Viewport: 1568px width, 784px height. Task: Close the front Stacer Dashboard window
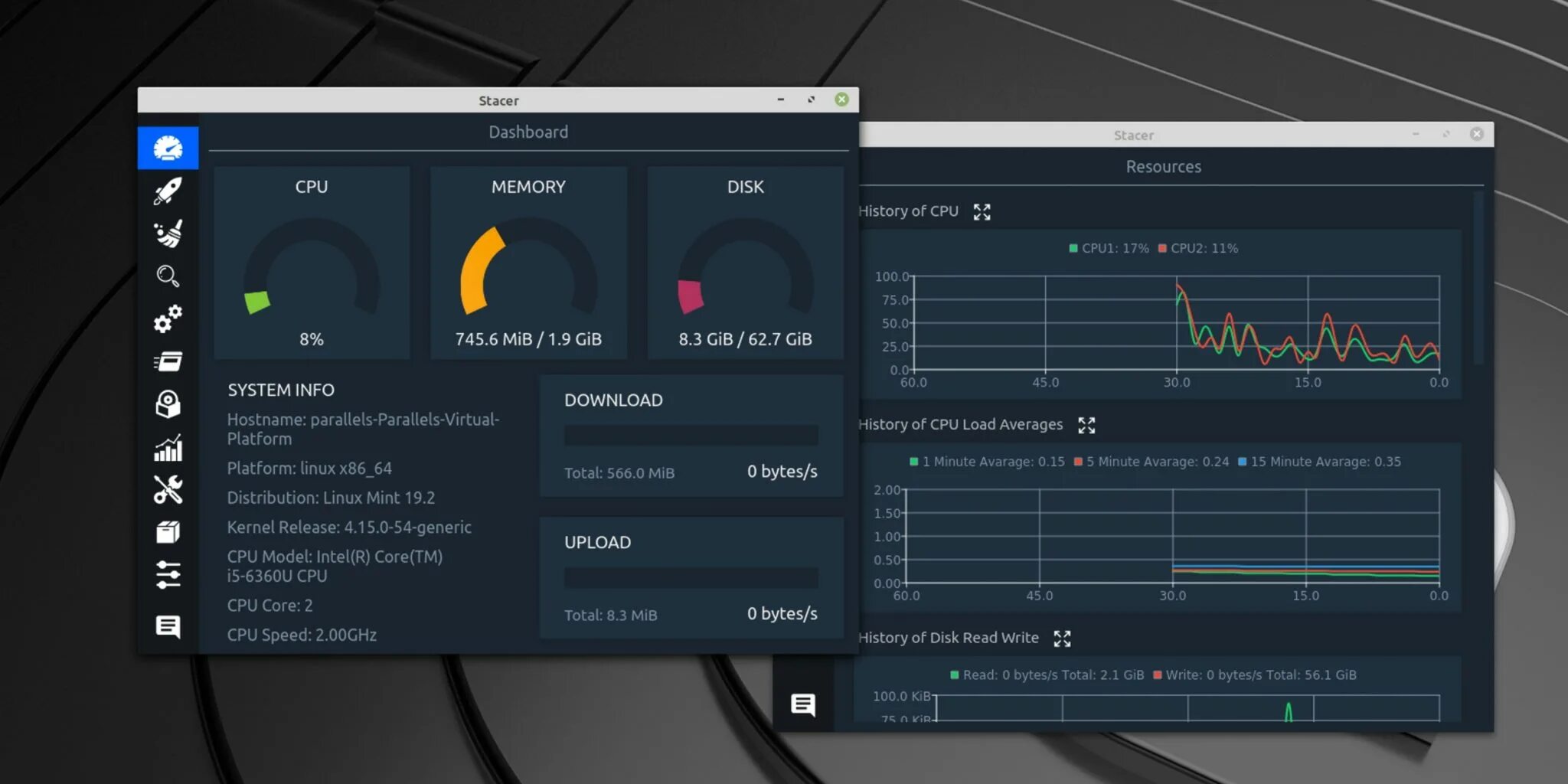pyautogui.click(x=841, y=100)
